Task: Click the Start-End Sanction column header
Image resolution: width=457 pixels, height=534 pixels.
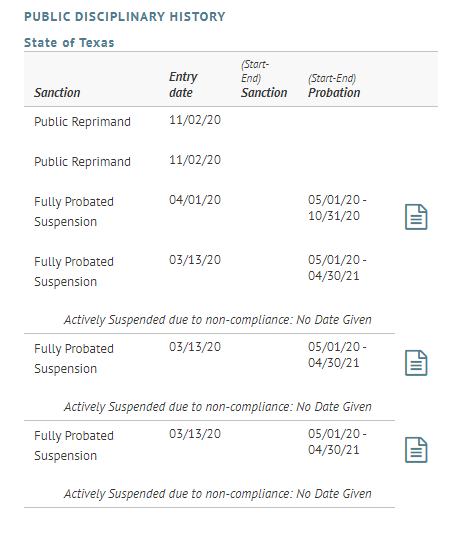Action: (264, 79)
